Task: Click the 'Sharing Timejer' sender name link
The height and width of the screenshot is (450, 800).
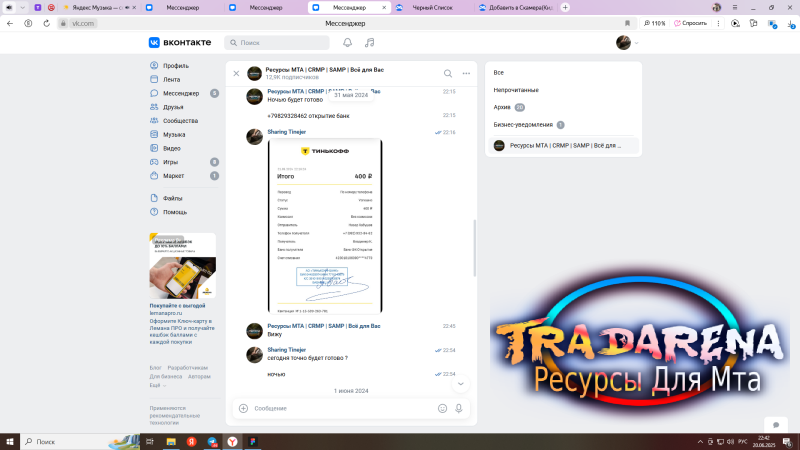Action: coord(286,132)
